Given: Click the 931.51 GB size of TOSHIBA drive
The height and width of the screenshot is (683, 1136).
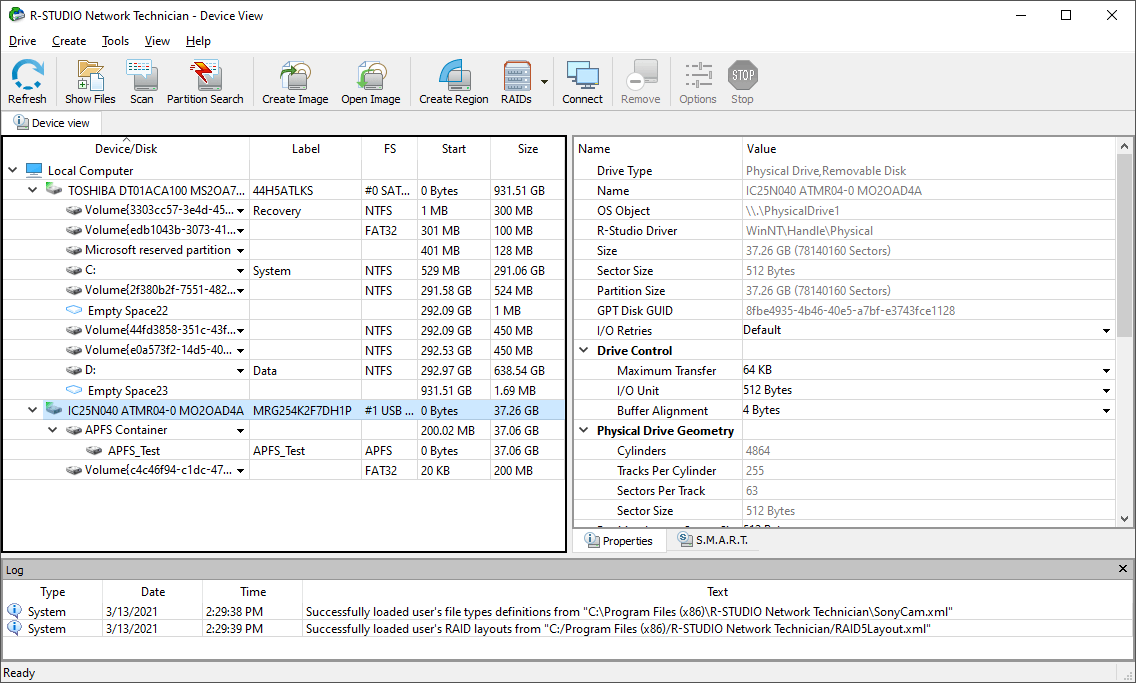Looking at the screenshot, I should point(519,190).
